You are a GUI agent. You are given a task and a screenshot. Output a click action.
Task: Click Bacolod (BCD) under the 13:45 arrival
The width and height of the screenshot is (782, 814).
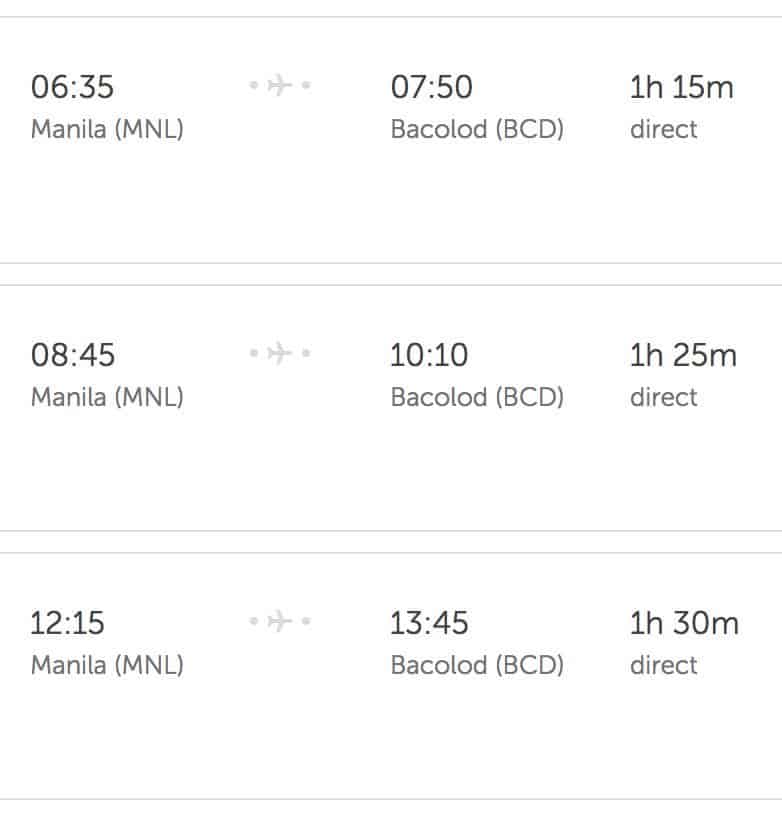(x=477, y=666)
